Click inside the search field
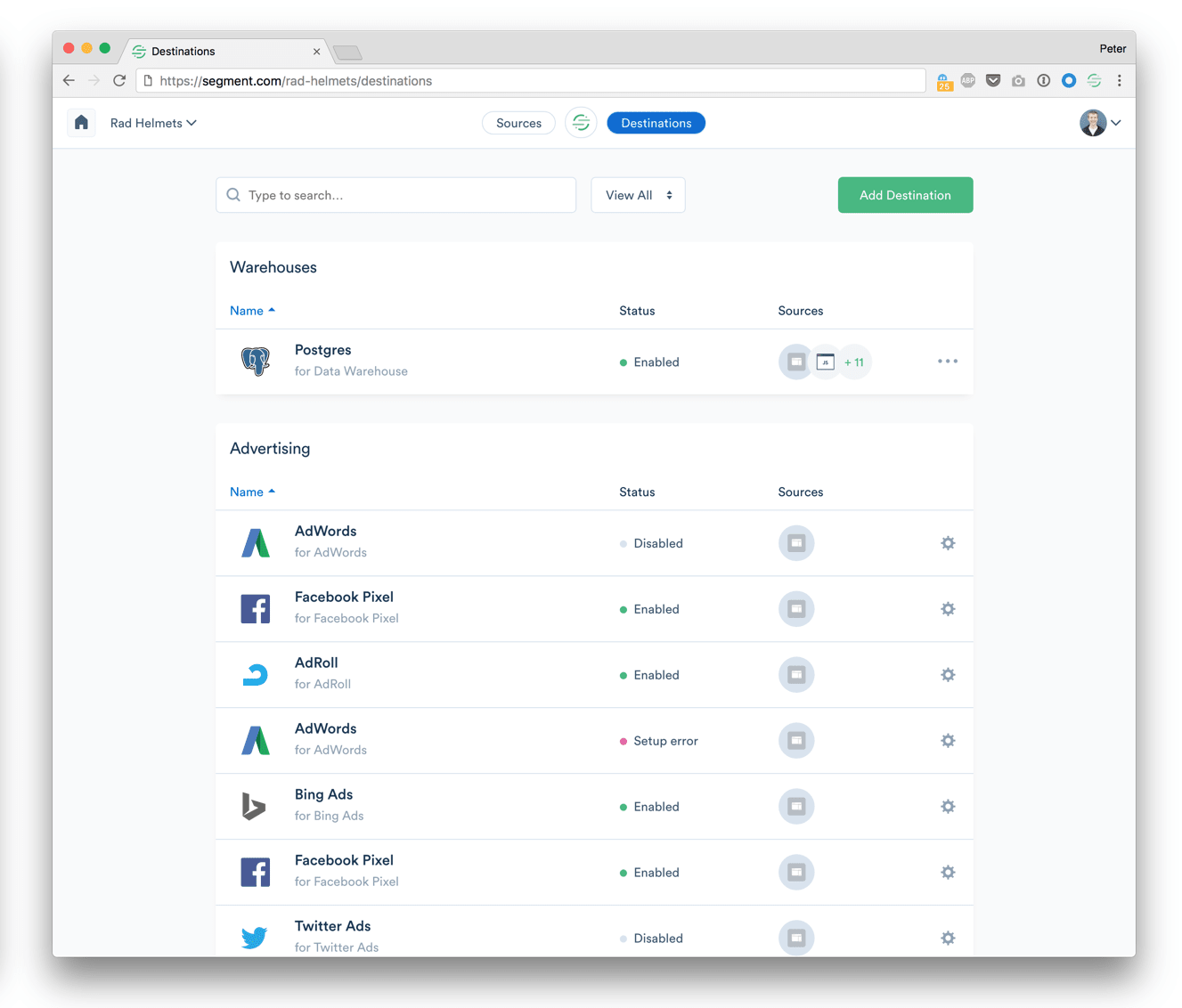The width and height of the screenshot is (1182, 1008). (x=395, y=194)
